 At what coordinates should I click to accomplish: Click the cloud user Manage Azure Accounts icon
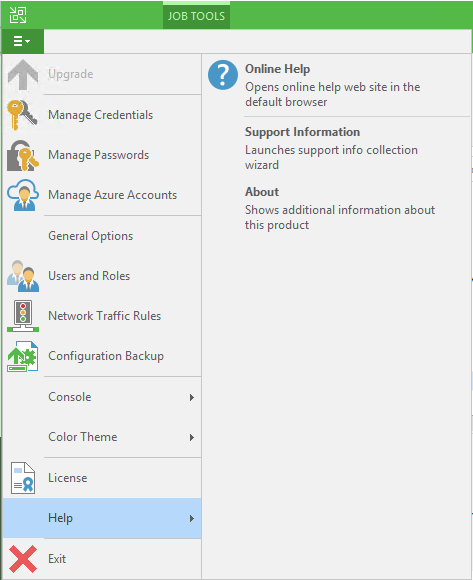[x=23, y=195]
